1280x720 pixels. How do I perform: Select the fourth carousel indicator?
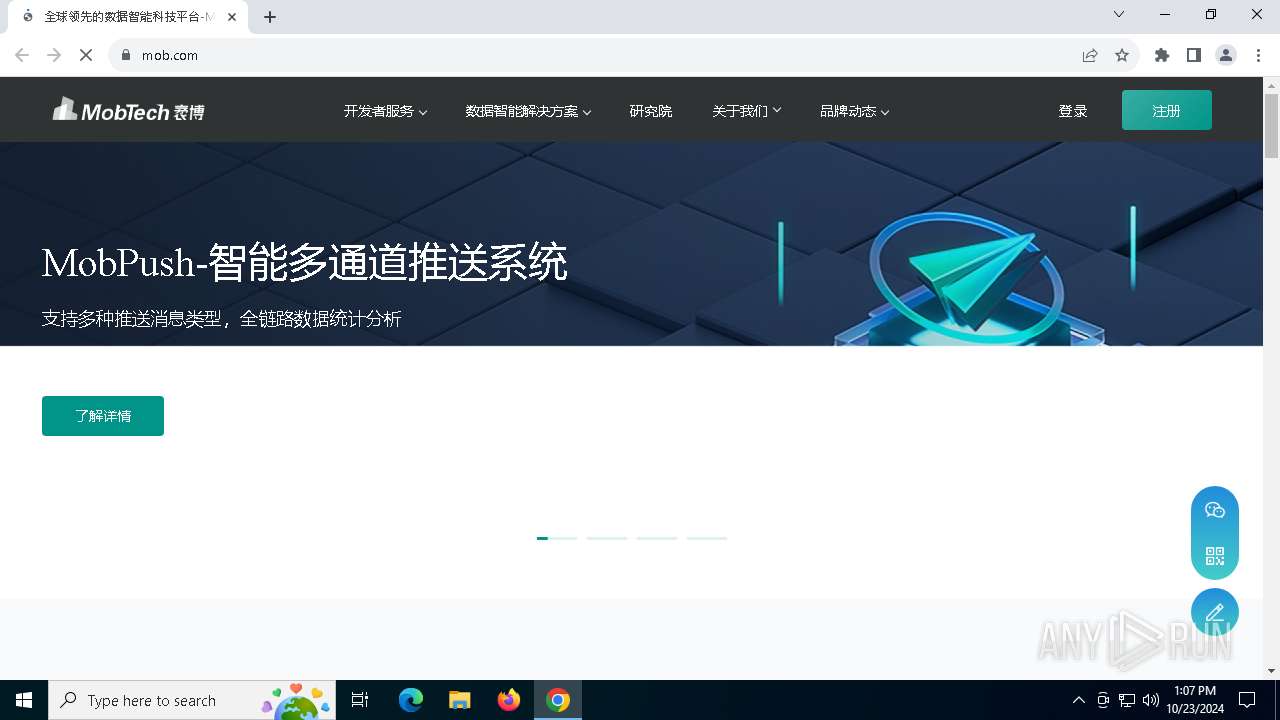(x=707, y=538)
